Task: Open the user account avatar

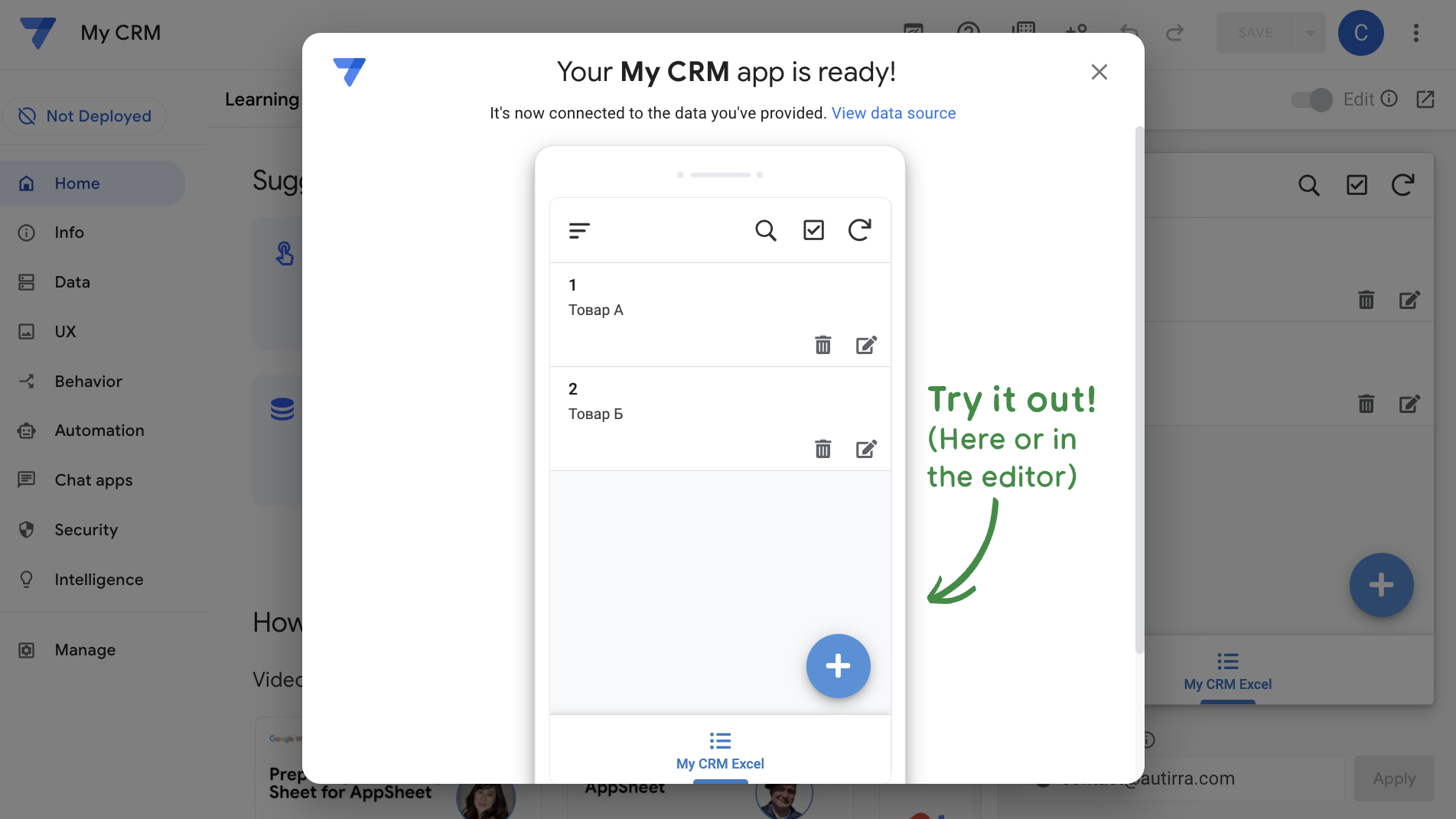Action: pyautogui.click(x=1360, y=33)
